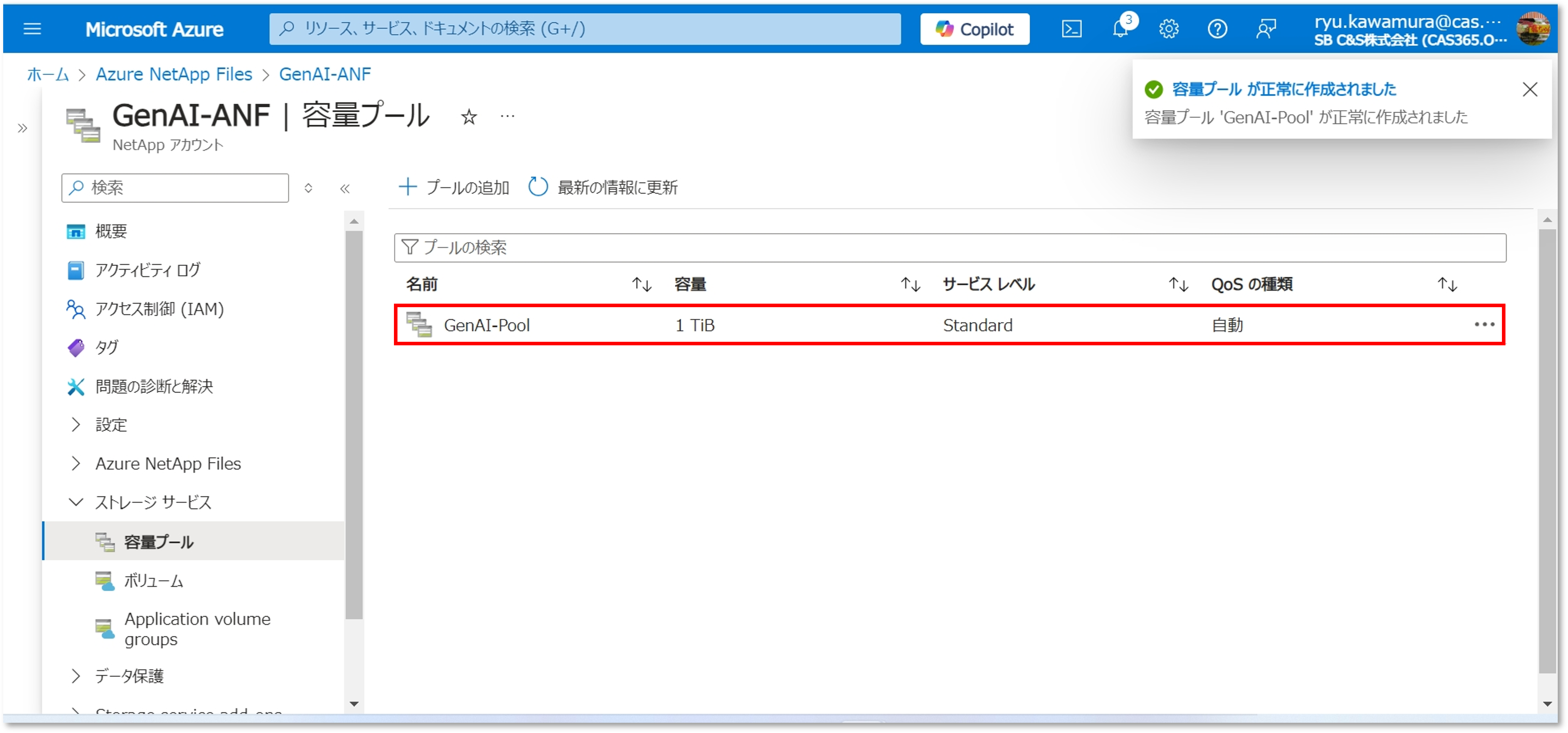The height and width of the screenshot is (733, 1568).
Task: Collapse the resource menu with double chevron
Action: pyautogui.click(x=345, y=188)
